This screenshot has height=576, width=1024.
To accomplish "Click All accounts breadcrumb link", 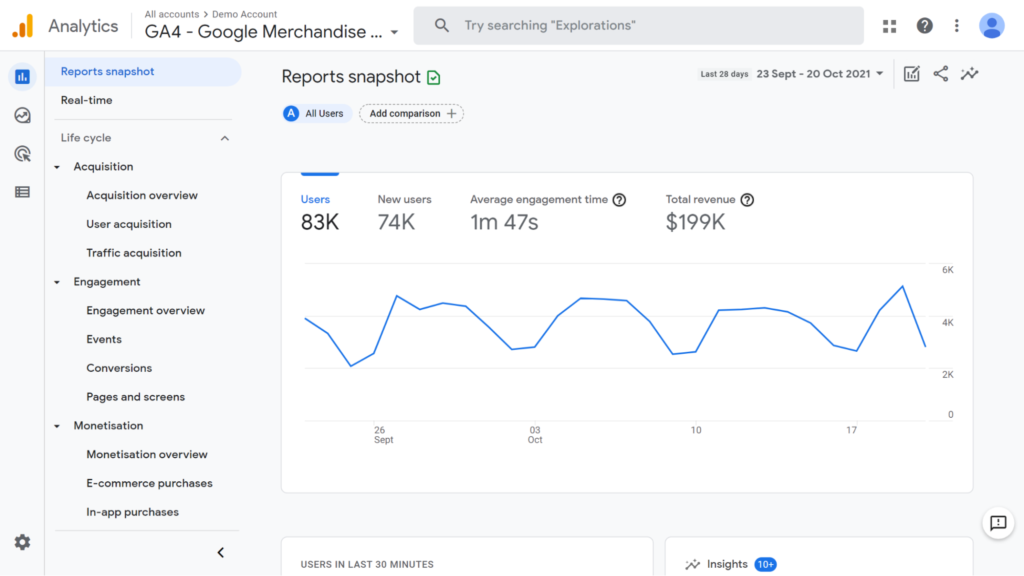I will (x=172, y=14).
